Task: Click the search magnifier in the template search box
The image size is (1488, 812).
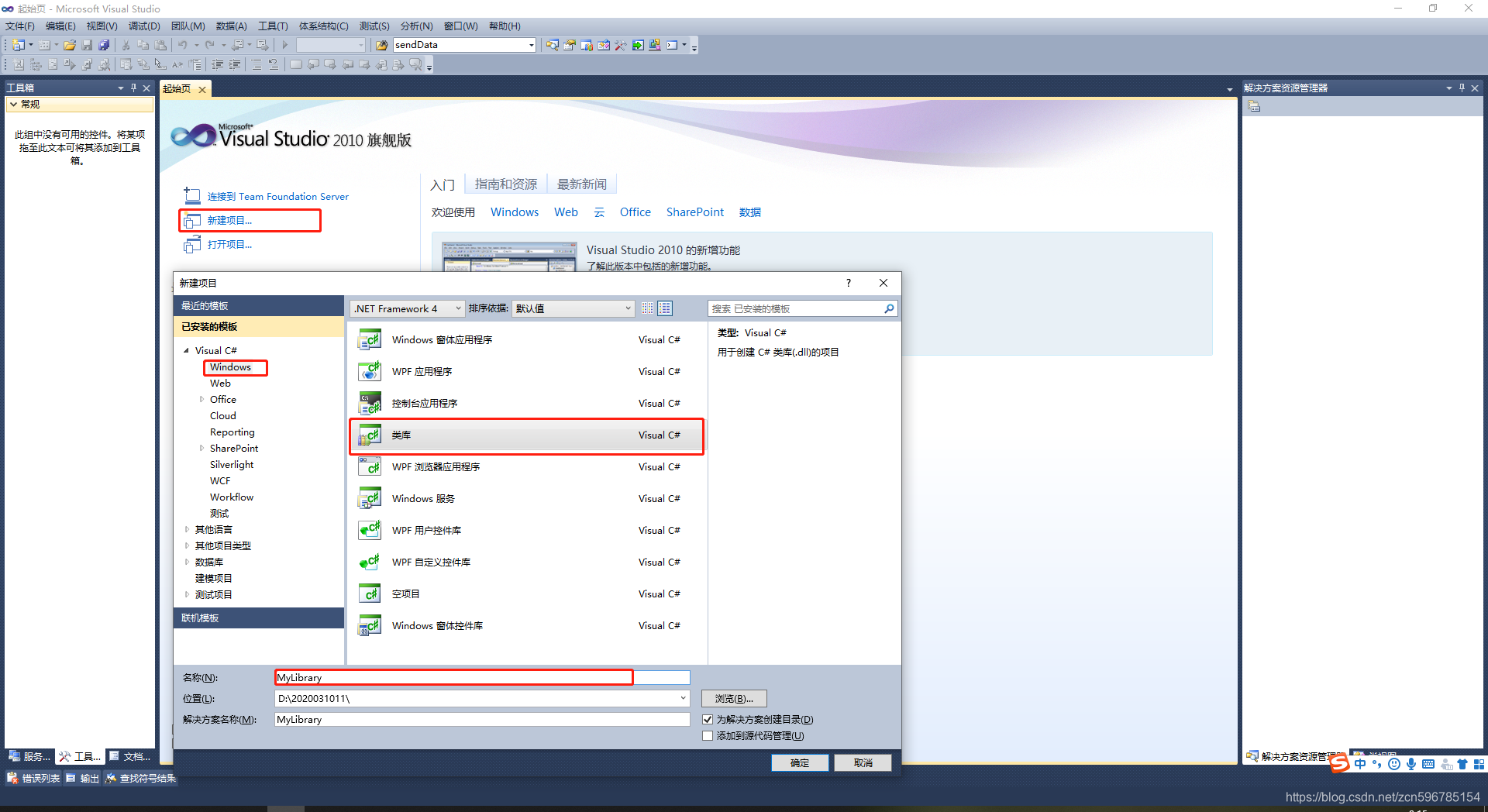Action: click(889, 308)
